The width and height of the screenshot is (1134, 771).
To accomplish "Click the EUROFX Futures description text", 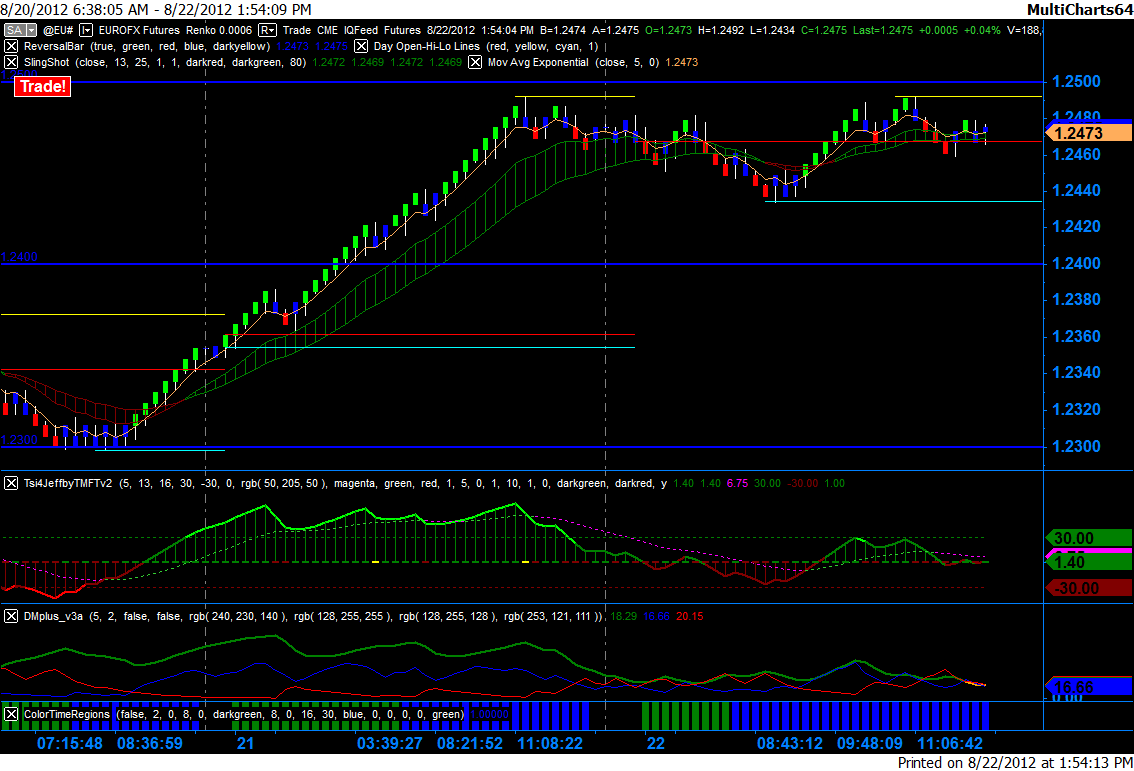I will pyautogui.click(x=139, y=30).
